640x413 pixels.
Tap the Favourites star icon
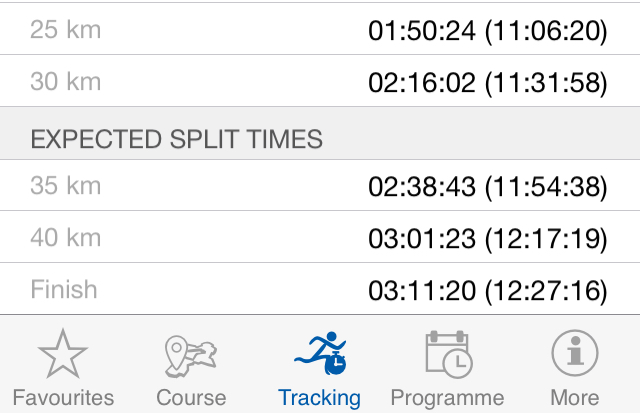tap(63, 354)
